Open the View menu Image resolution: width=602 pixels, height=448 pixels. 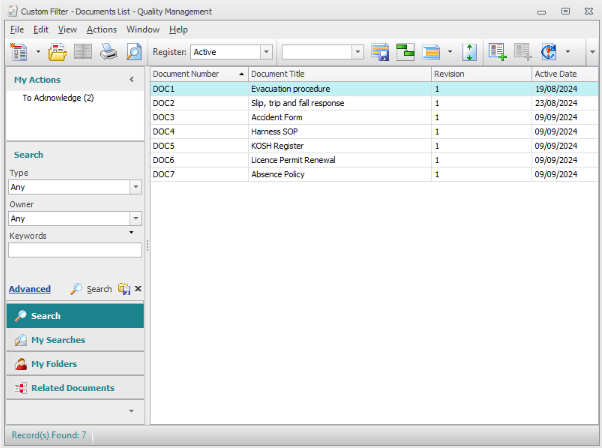(x=67, y=30)
